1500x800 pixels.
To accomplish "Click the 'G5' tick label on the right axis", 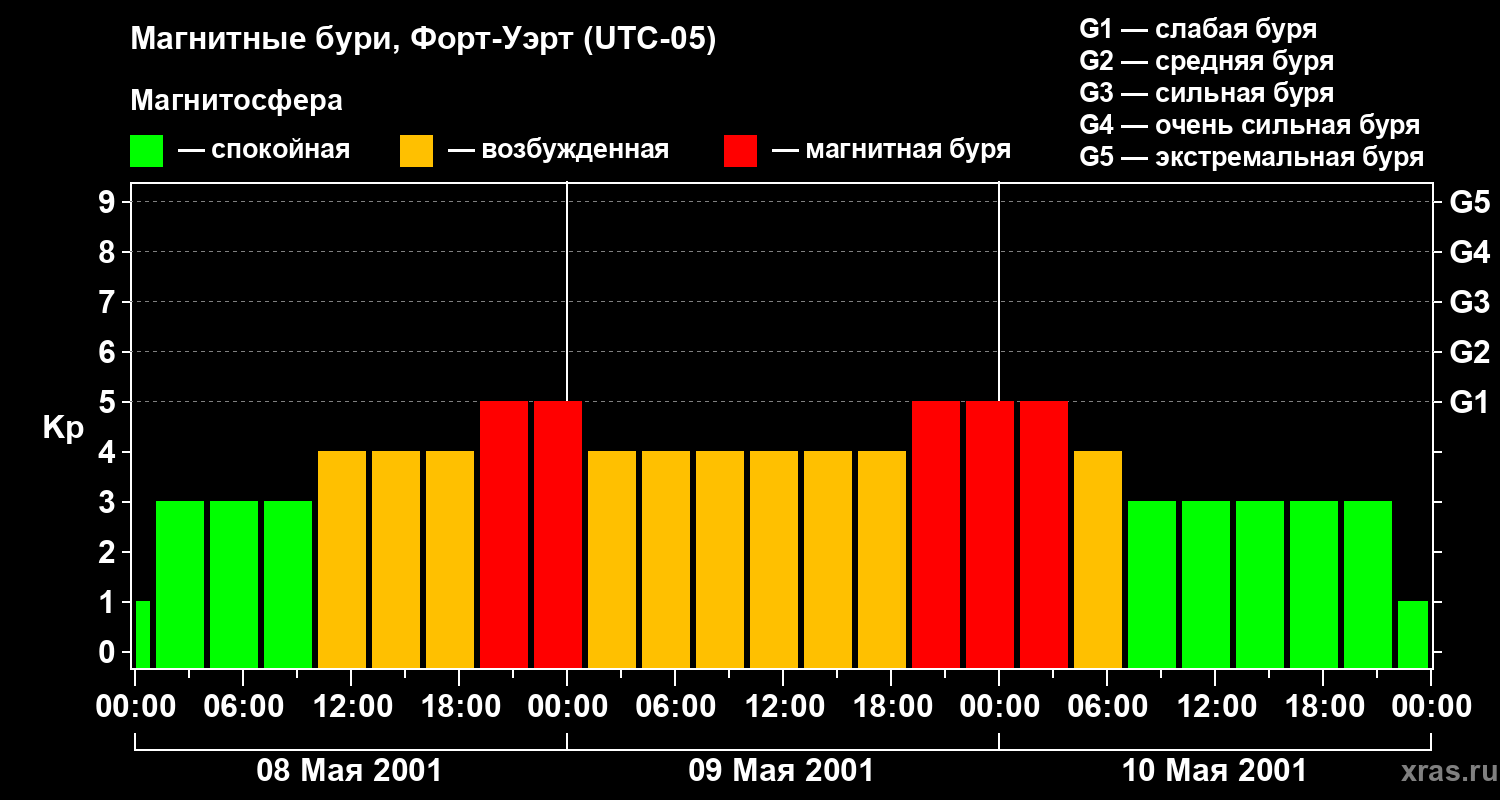I will click(1469, 202).
